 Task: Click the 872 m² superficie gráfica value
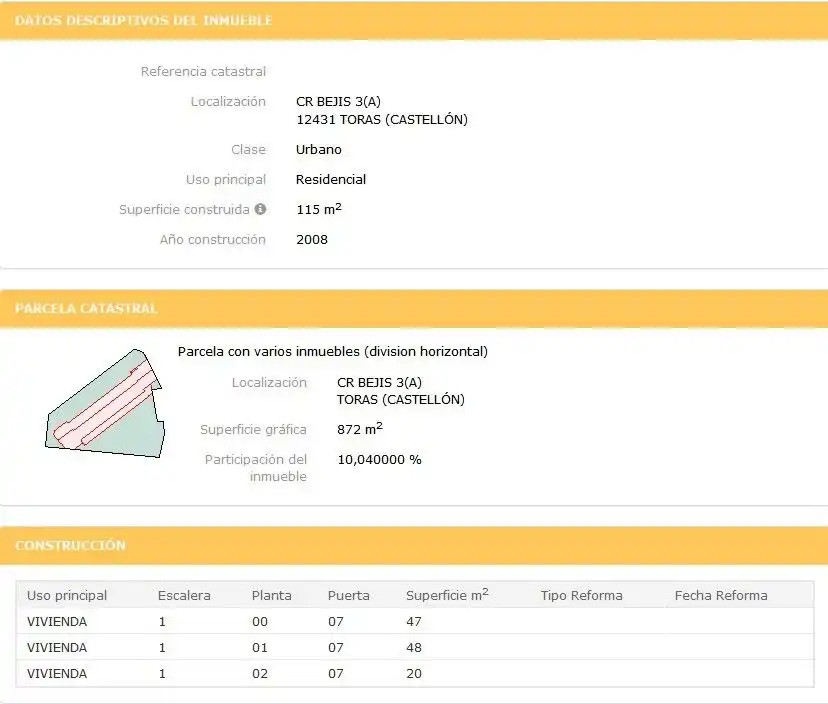(x=360, y=428)
